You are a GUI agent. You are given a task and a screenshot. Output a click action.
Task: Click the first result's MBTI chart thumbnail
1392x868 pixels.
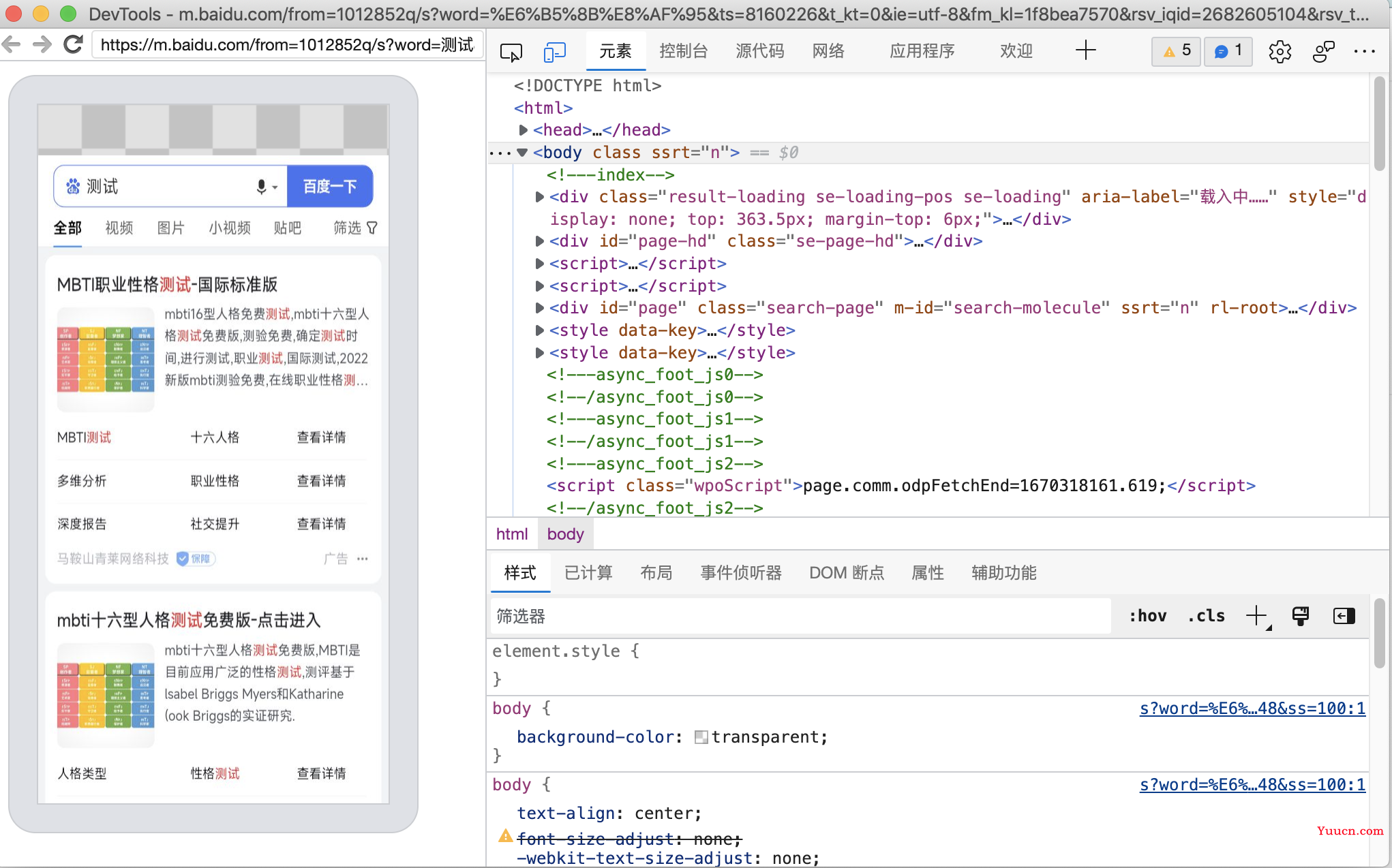106,359
